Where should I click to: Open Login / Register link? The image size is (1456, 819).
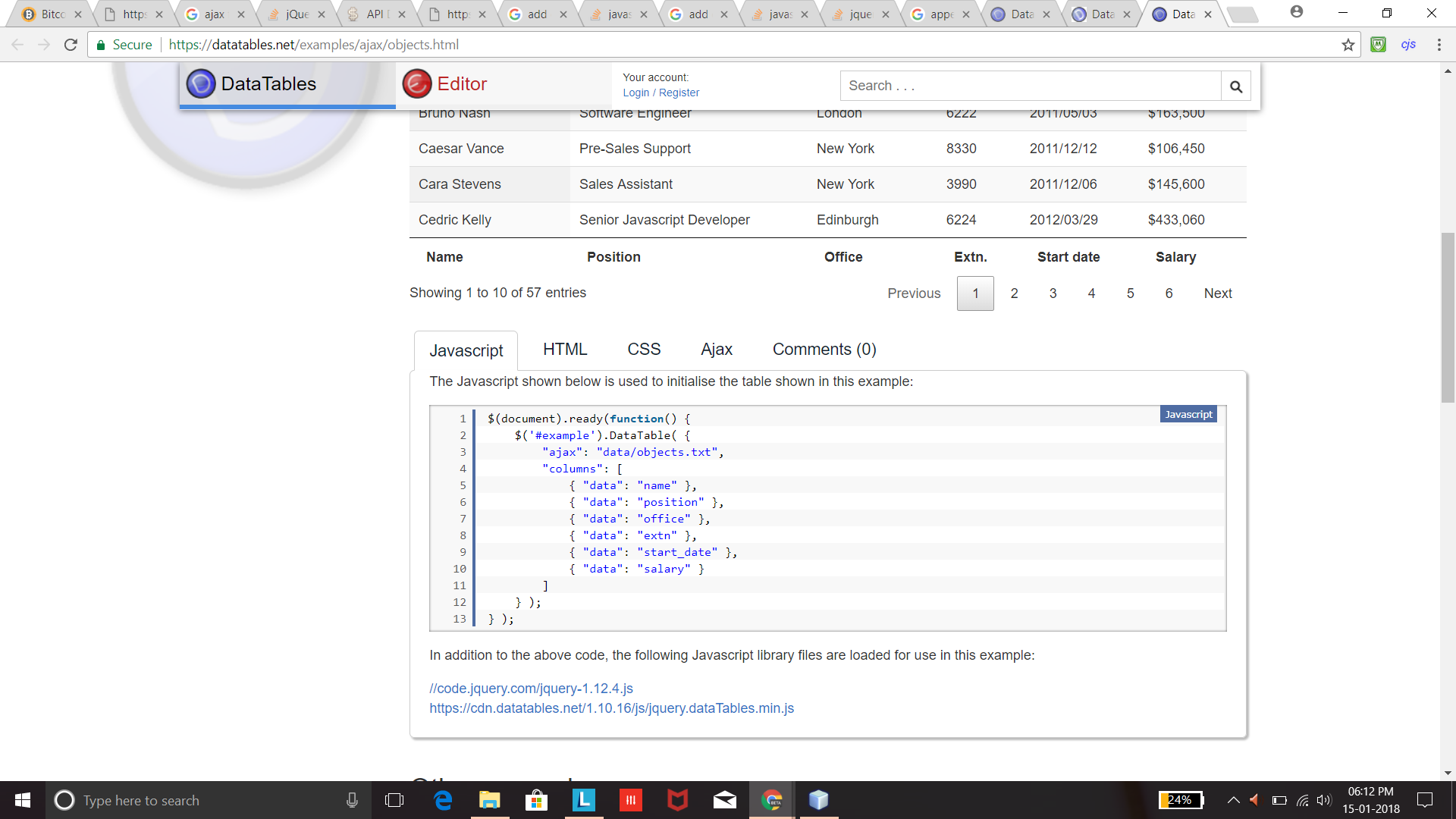[661, 93]
